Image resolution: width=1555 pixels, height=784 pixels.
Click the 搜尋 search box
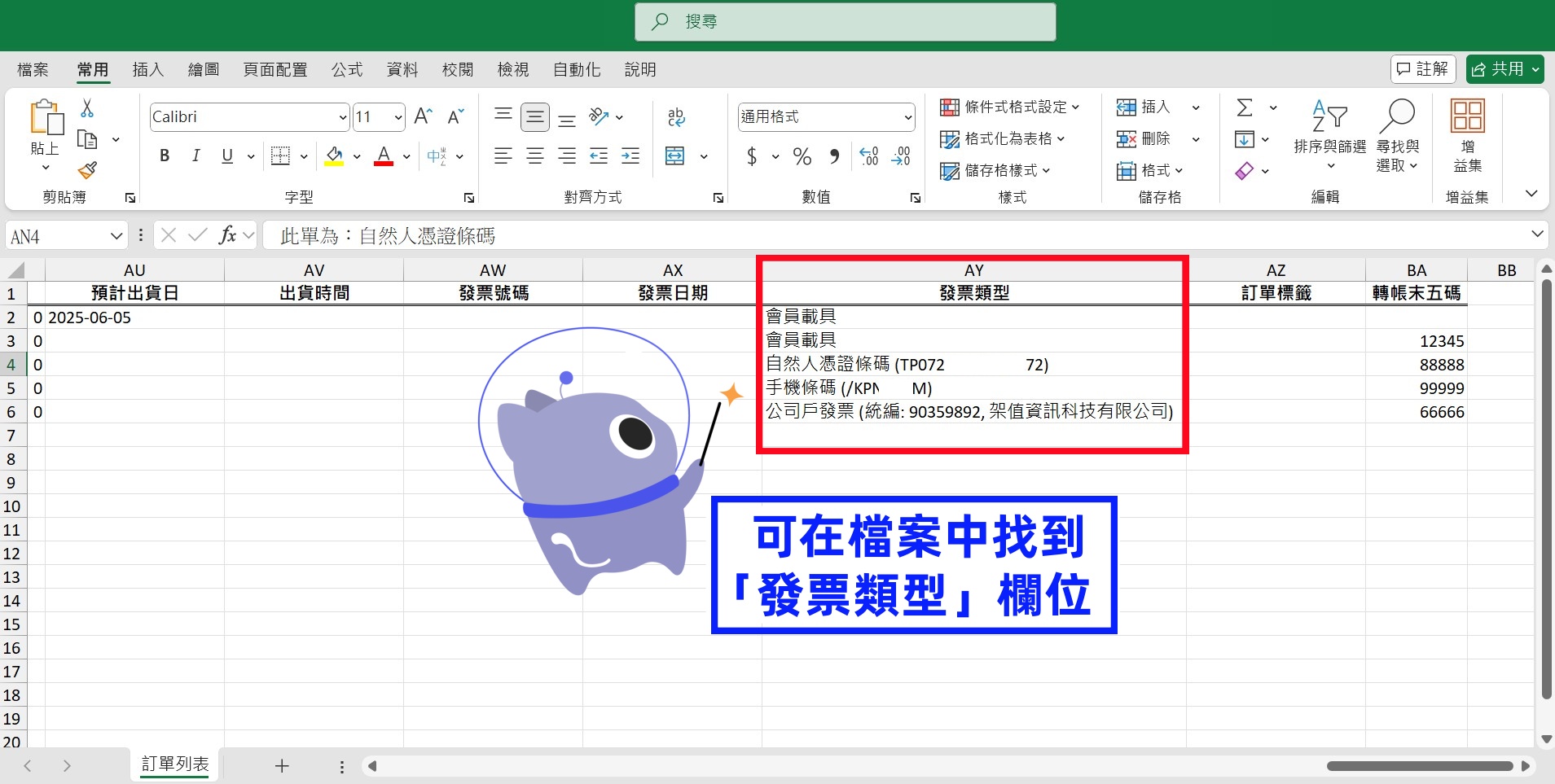coord(846,22)
